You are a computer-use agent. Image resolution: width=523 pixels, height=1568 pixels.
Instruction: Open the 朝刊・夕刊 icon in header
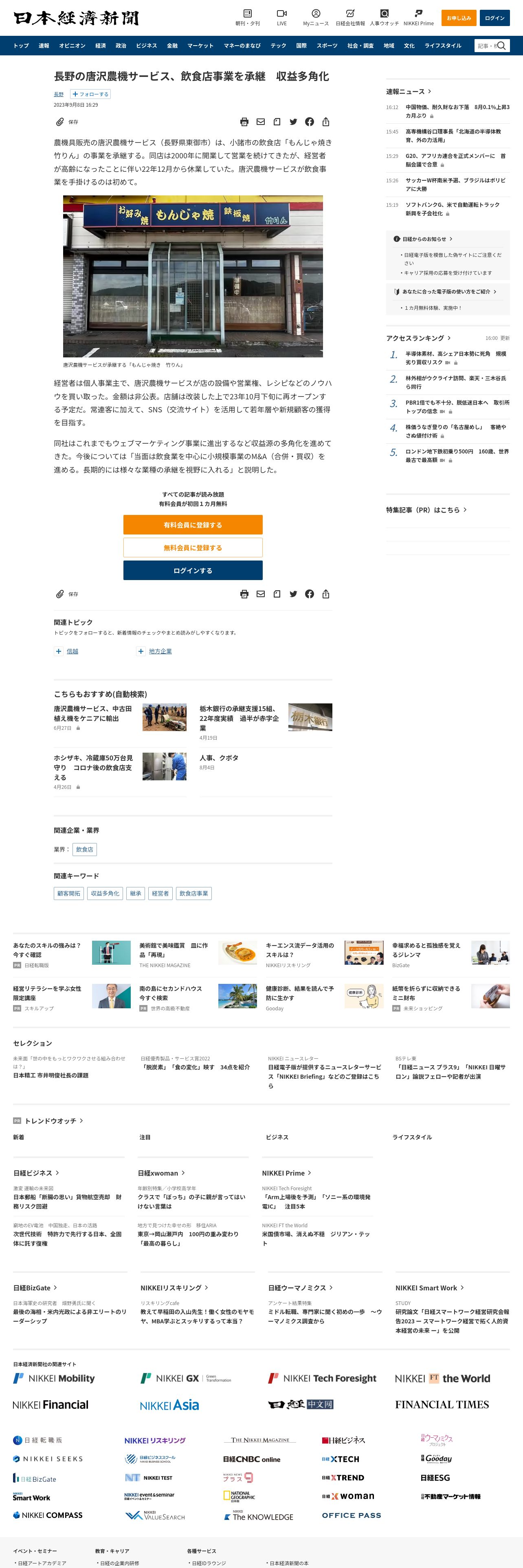click(247, 13)
